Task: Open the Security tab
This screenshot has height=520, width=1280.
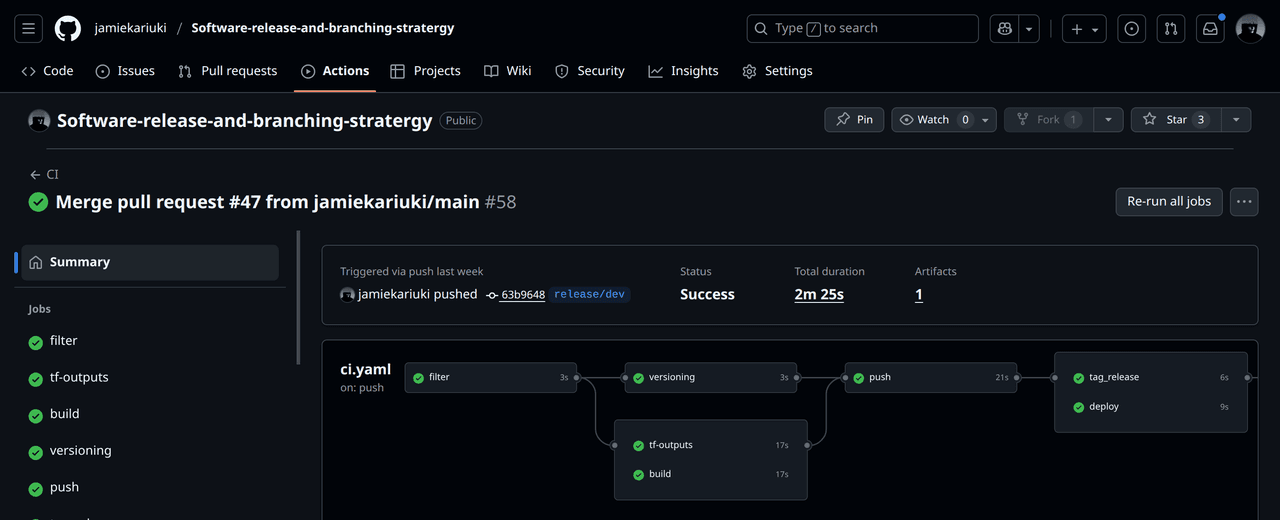Action: point(590,71)
